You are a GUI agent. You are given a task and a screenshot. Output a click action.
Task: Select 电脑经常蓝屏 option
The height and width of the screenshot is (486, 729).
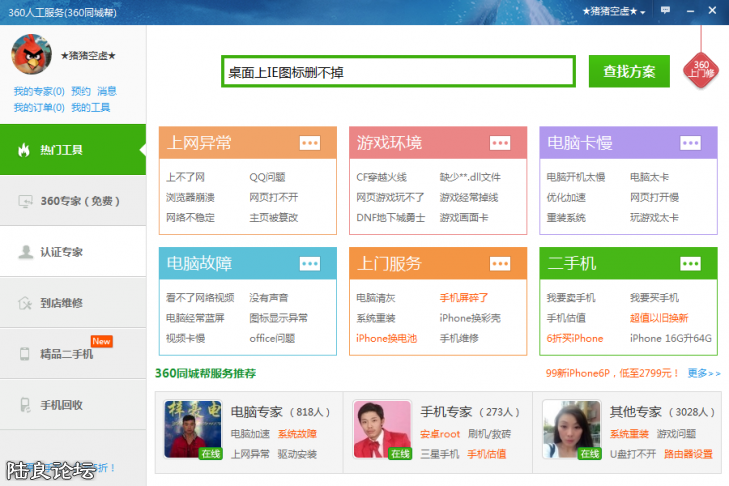[195, 318]
